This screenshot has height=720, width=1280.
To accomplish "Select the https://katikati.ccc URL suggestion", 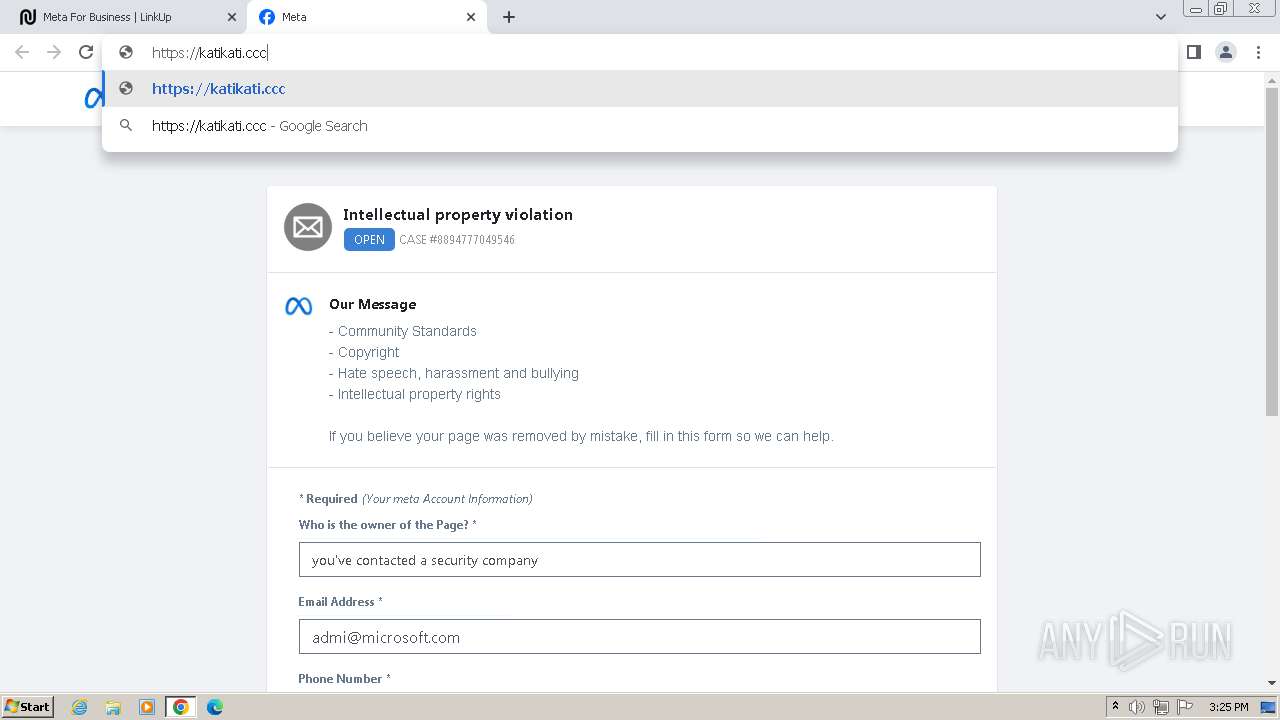I will (x=640, y=88).
